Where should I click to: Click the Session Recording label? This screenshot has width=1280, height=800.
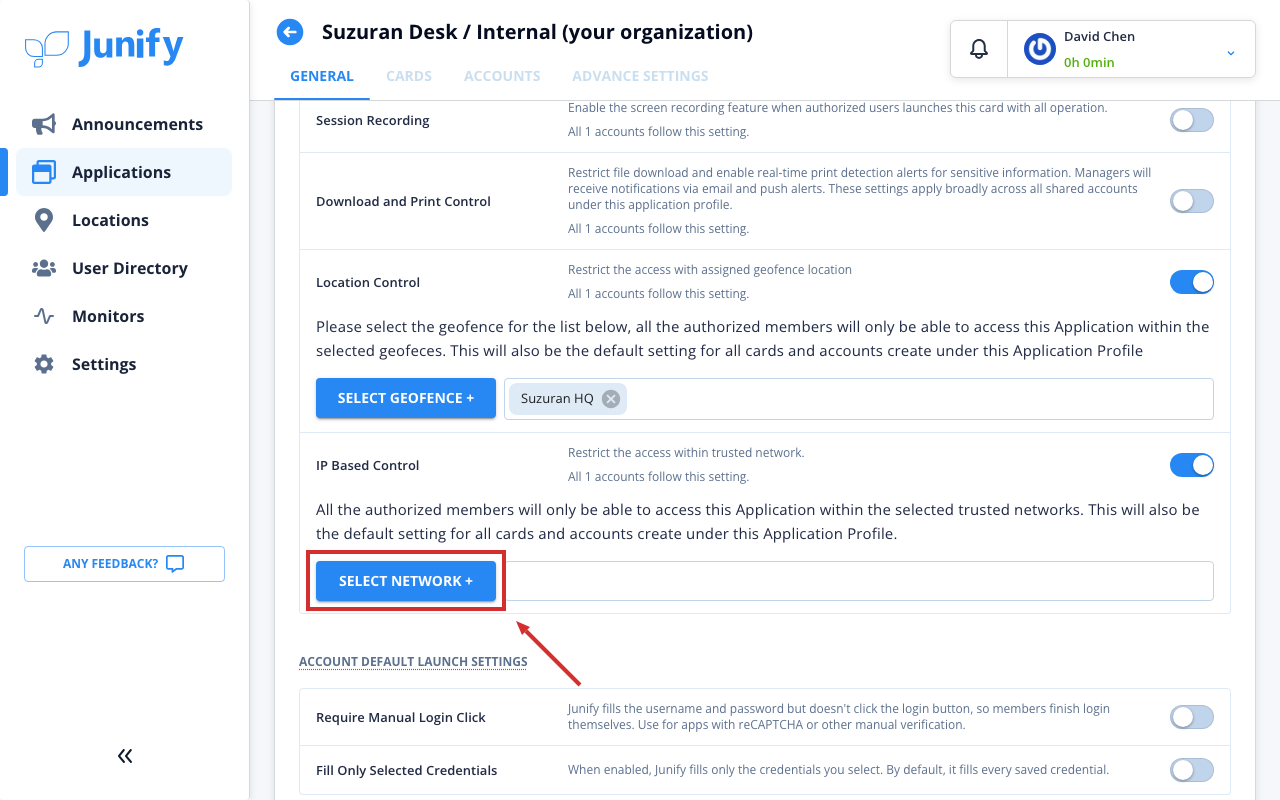pyautogui.click(x=373, y=121)
